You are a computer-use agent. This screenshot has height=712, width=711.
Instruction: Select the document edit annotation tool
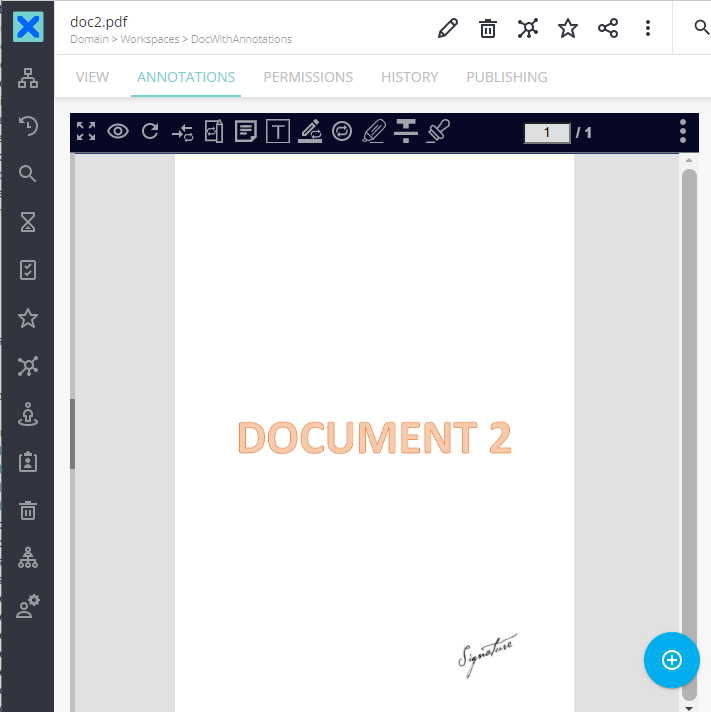(214, 131)
